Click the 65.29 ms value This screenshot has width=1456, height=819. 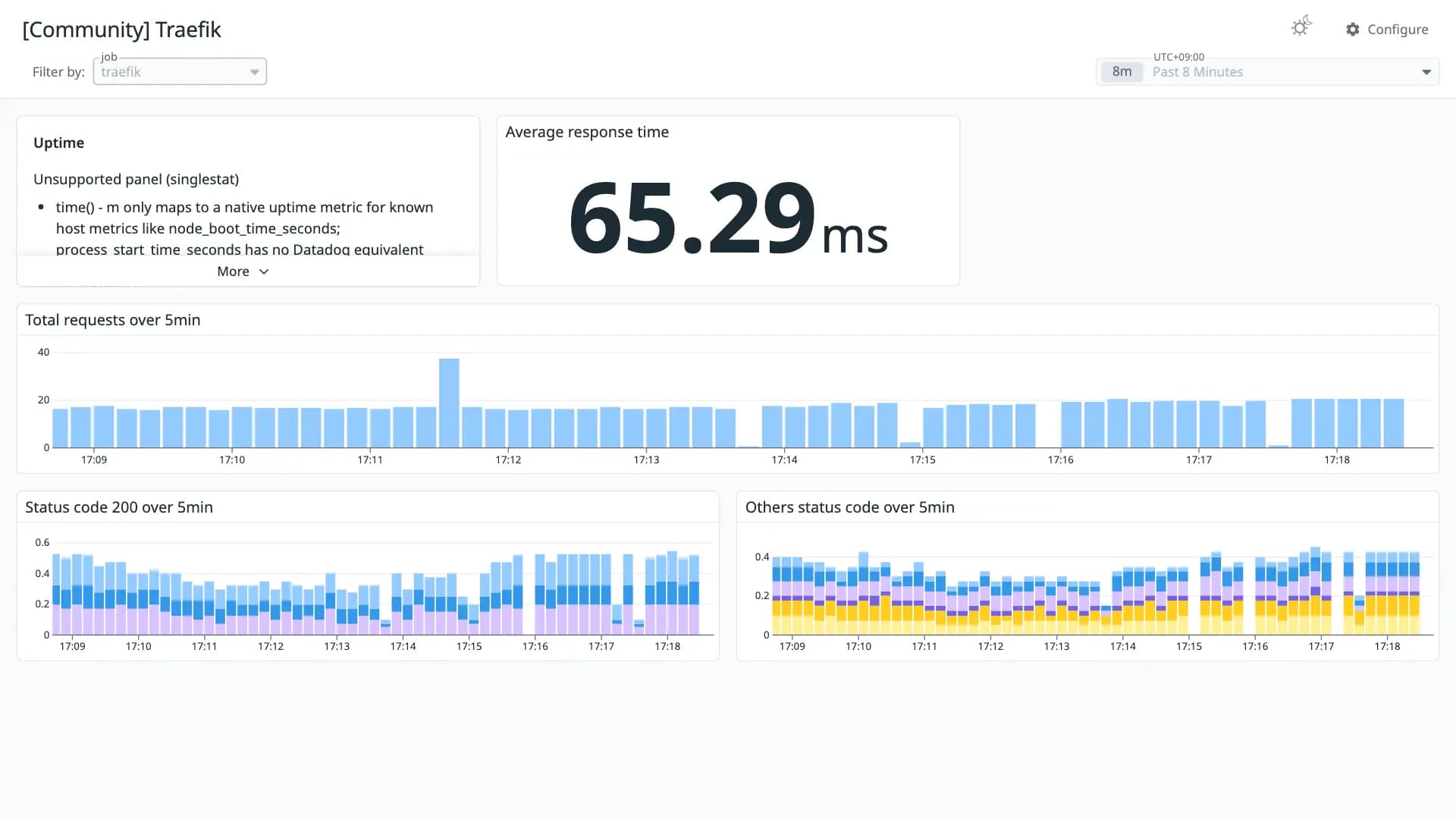pos(728,218)
